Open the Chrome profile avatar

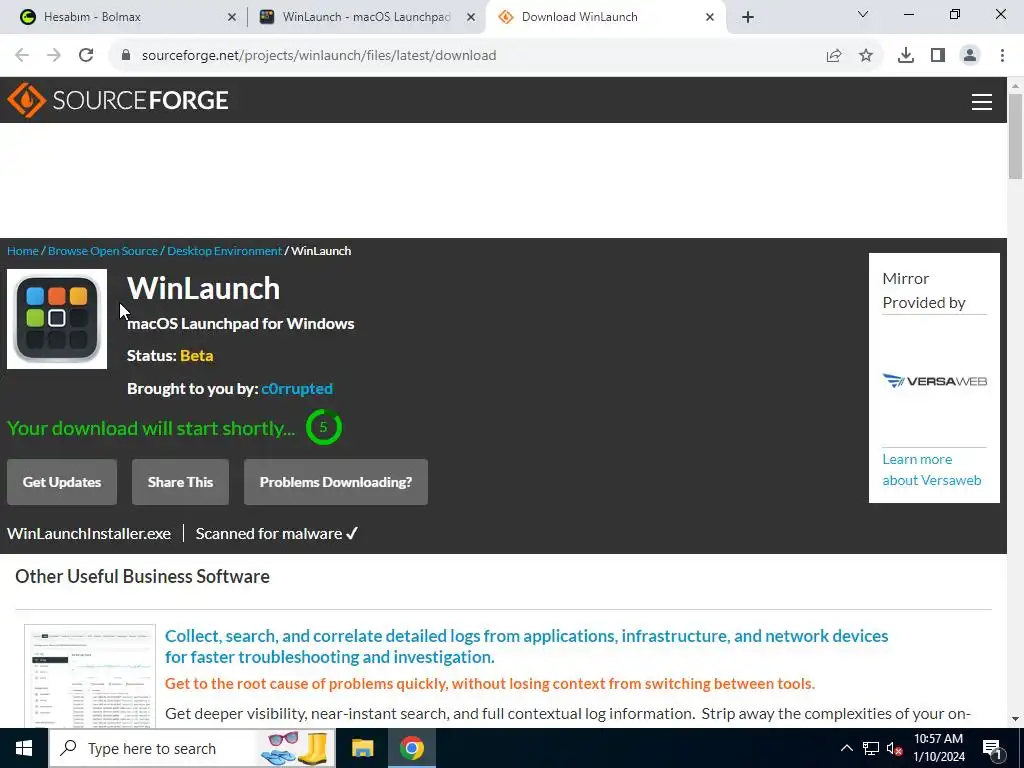[x=970, y=56]
